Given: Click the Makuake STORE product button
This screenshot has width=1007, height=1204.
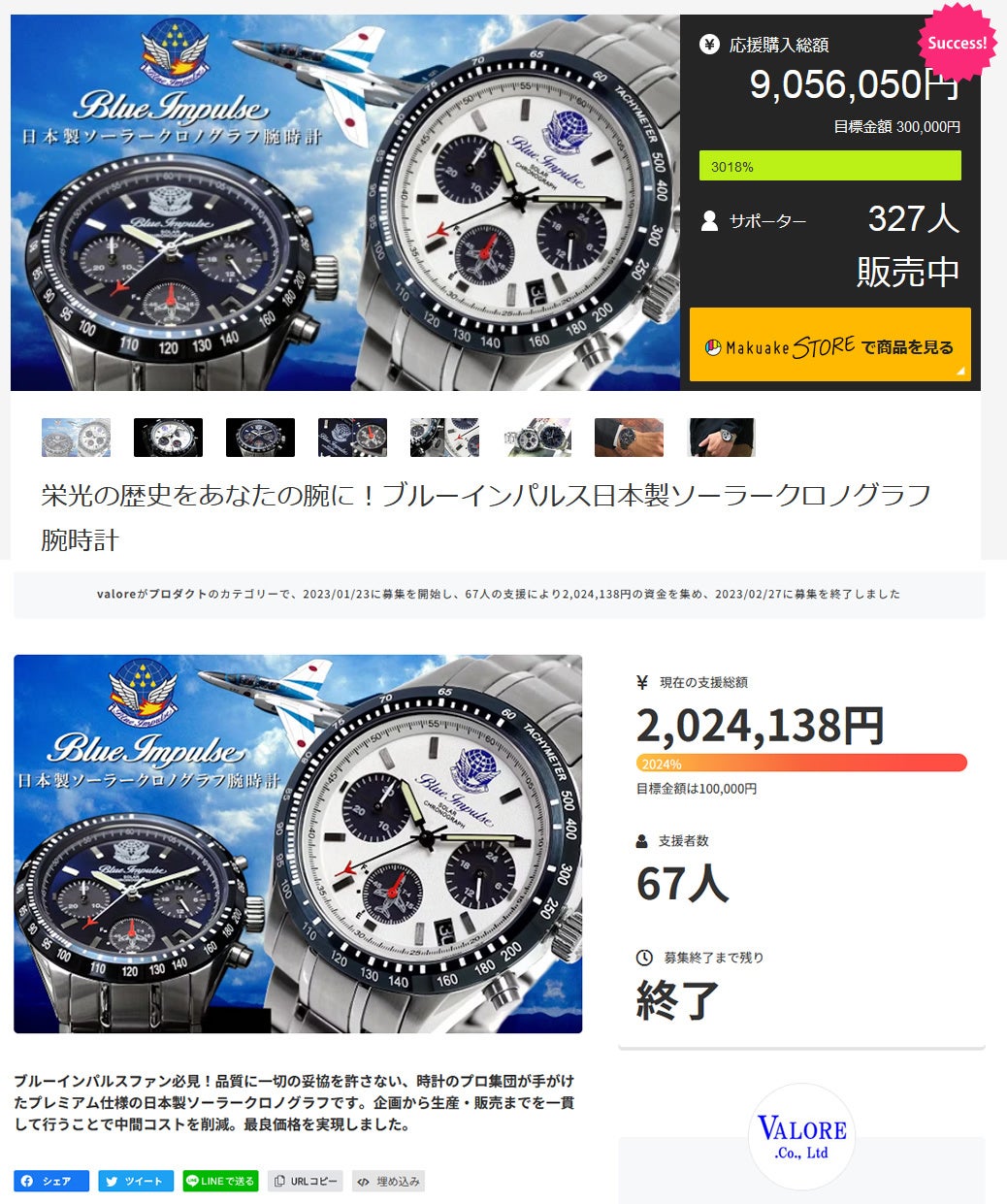Looking at the screenshot, I should (x=829, y=344).
